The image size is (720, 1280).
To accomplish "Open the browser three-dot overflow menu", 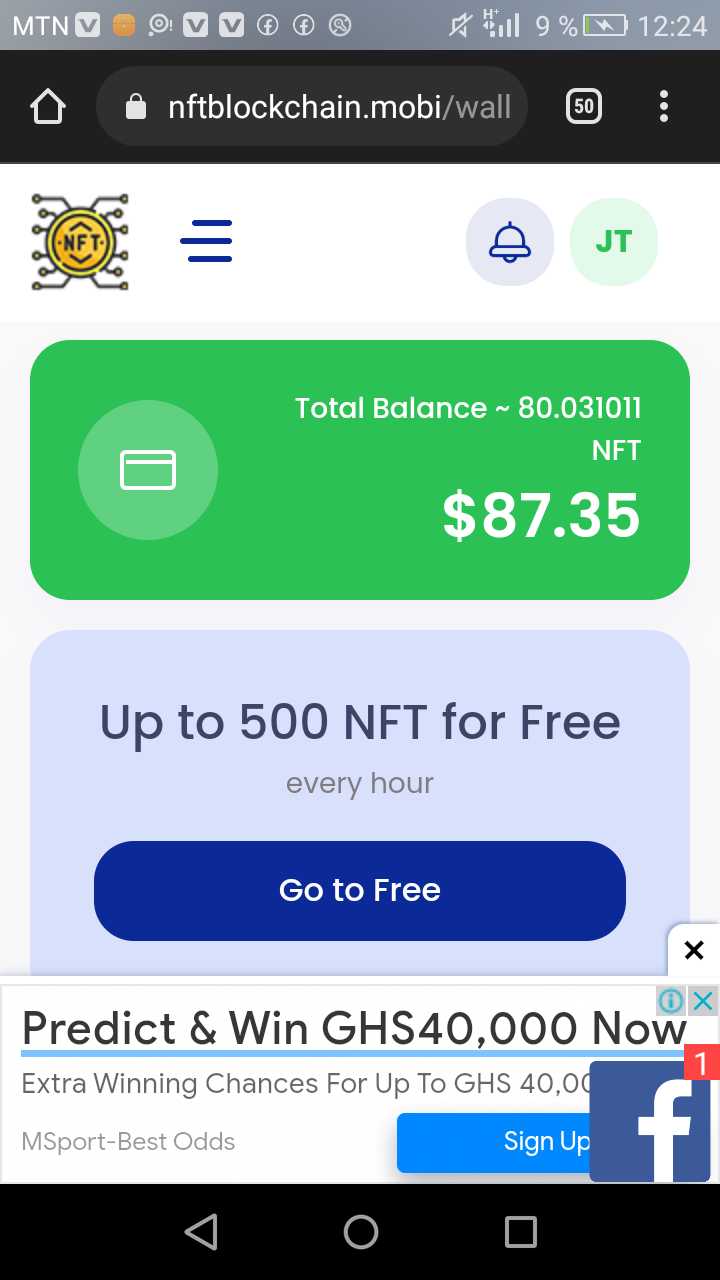I will tap(664, 106).
